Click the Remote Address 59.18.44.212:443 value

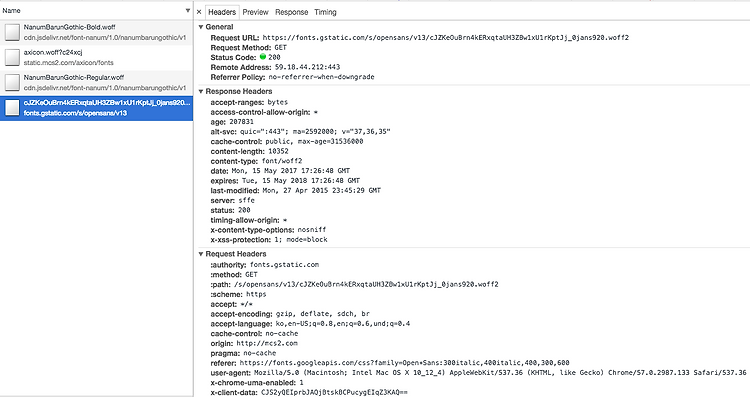pos(308,67)
